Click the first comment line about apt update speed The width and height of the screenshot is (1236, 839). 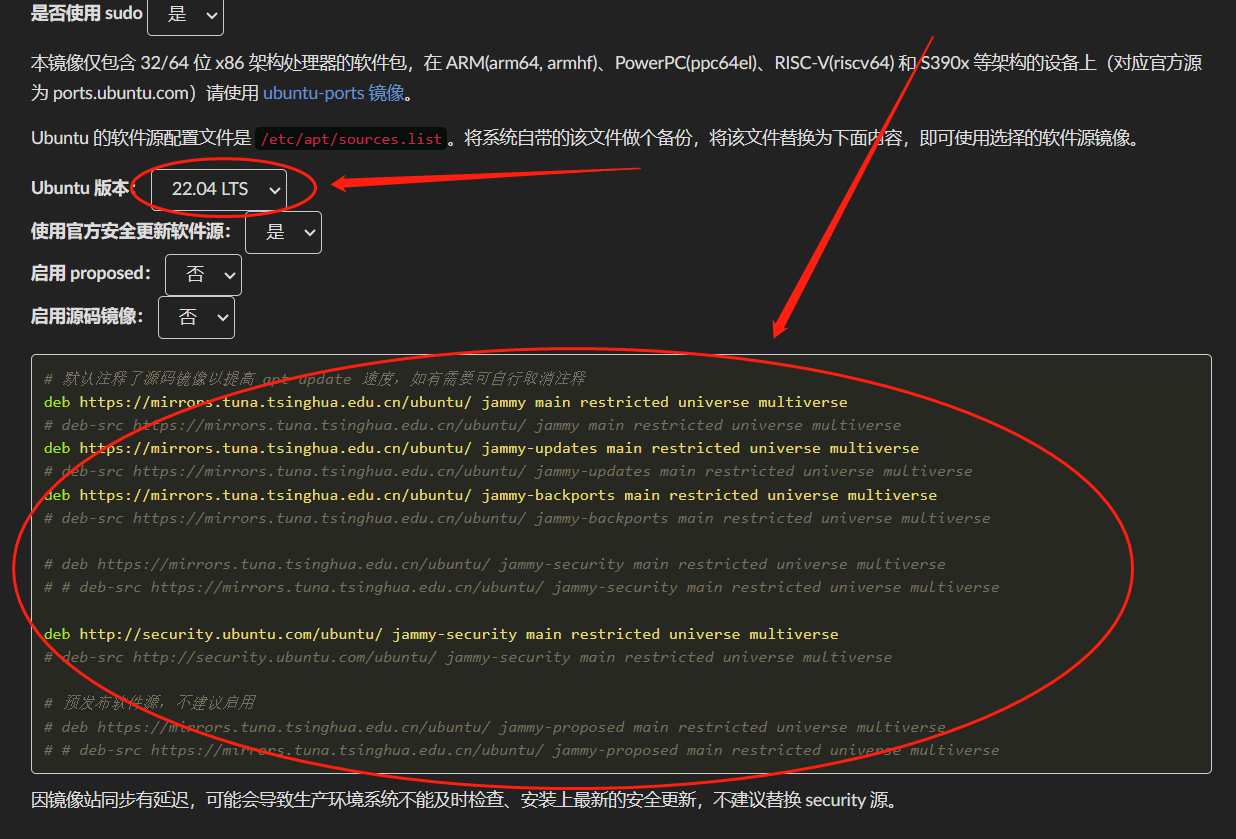(314, 379)
